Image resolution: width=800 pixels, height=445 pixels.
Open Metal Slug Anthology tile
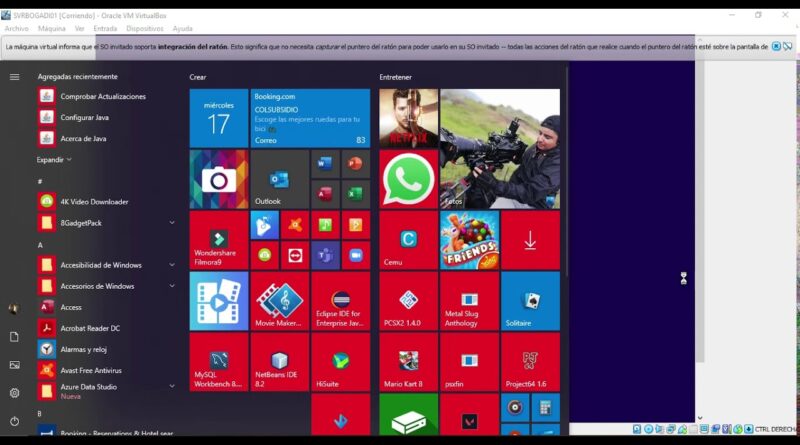[x=469, y=301]
